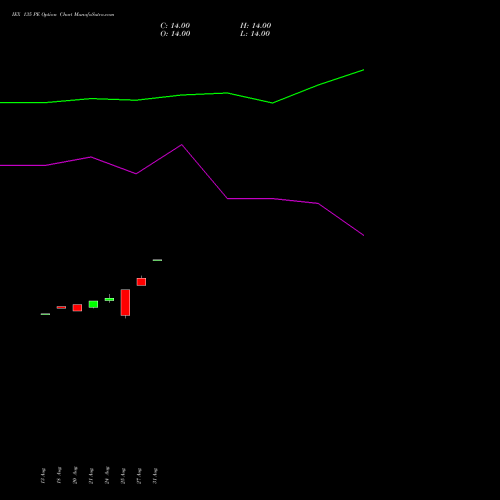
Task: Click the right end of the purple line
Action: pyautogui.click(x=363, y=235)
